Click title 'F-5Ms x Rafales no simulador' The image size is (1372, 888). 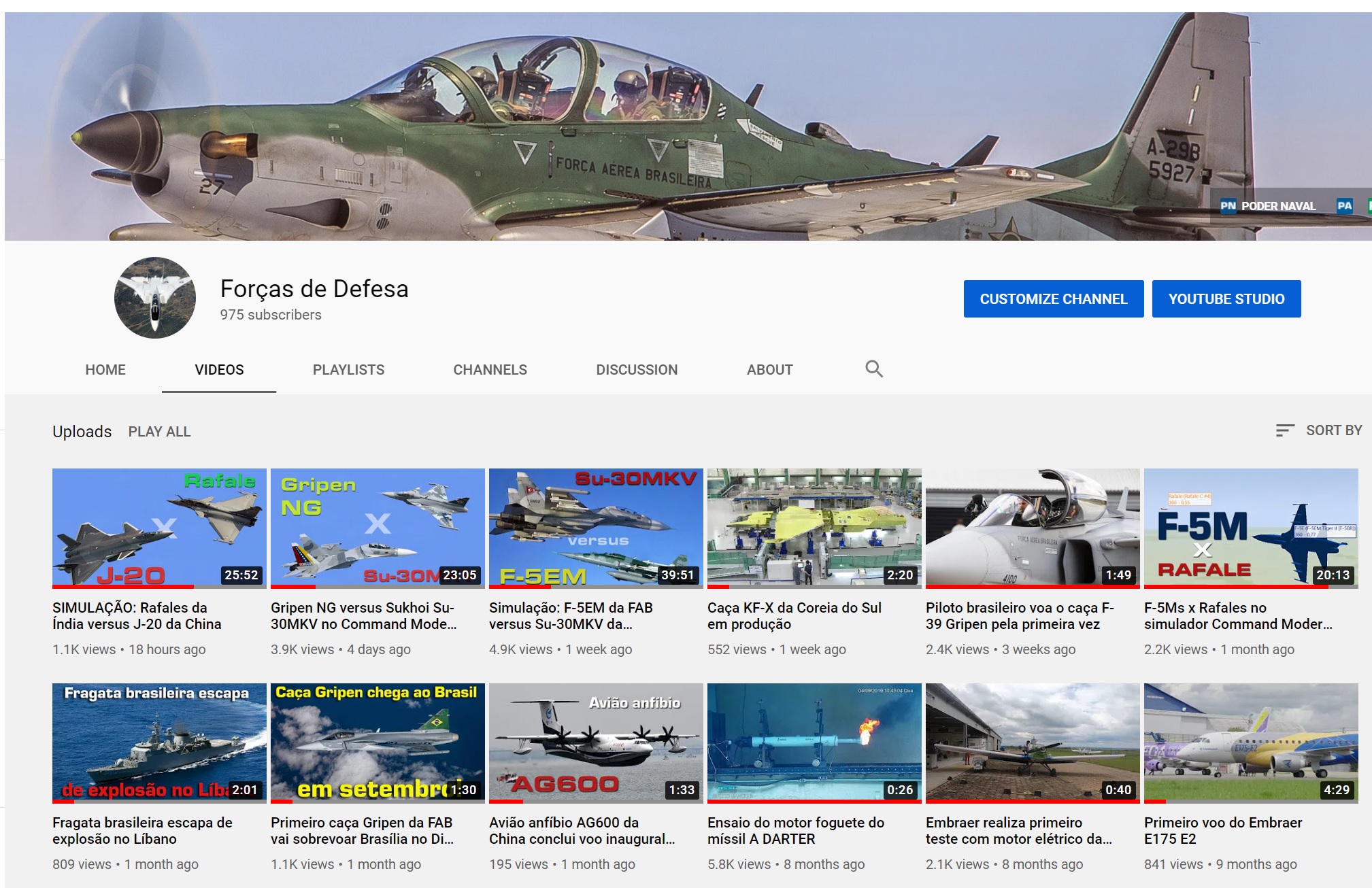[1238, 616]
